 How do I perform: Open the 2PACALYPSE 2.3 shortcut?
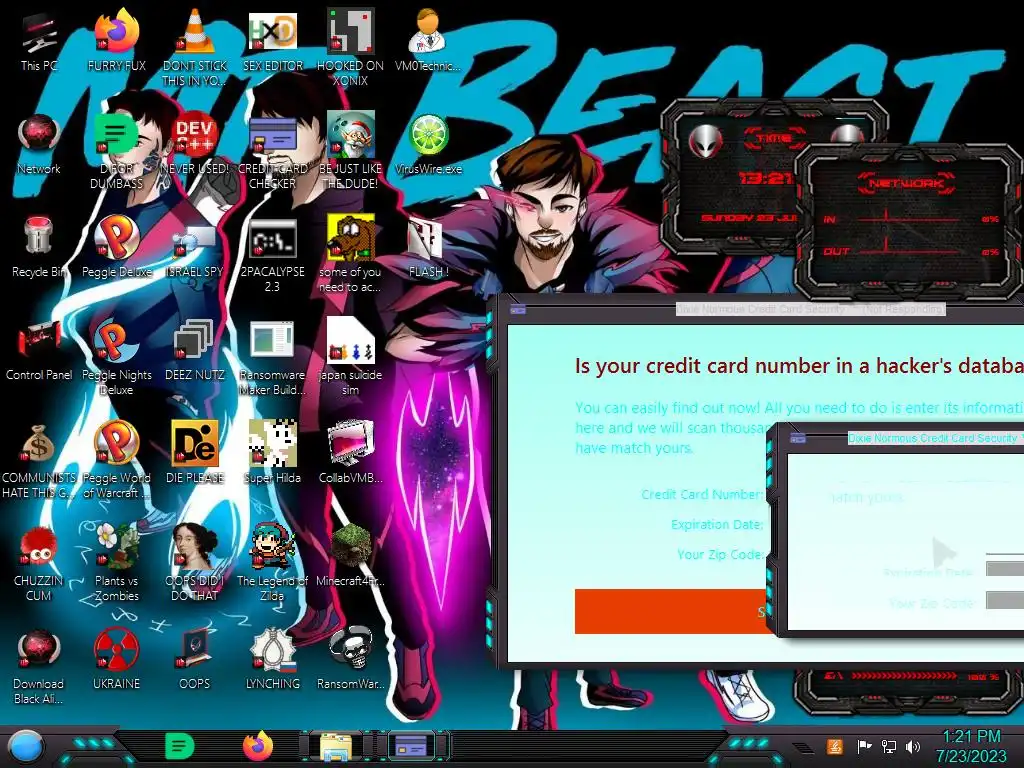[272, 255]
